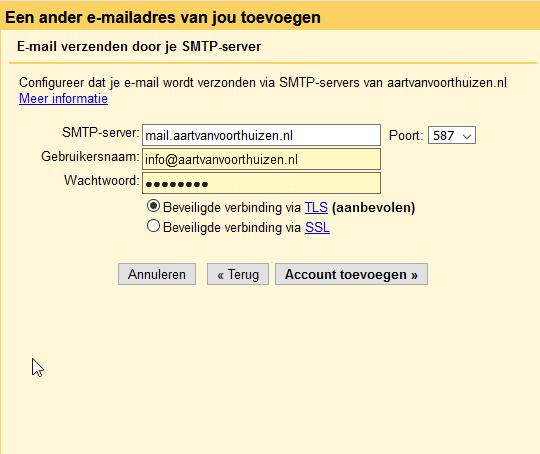Open the Poort dropdown showing 587

tap(451, 135)
